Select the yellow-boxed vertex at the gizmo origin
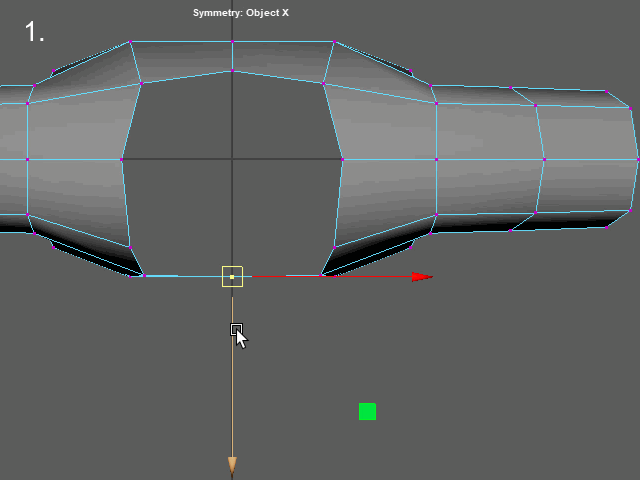The width and height of the screenshot is (640, 480). [232, 277]
